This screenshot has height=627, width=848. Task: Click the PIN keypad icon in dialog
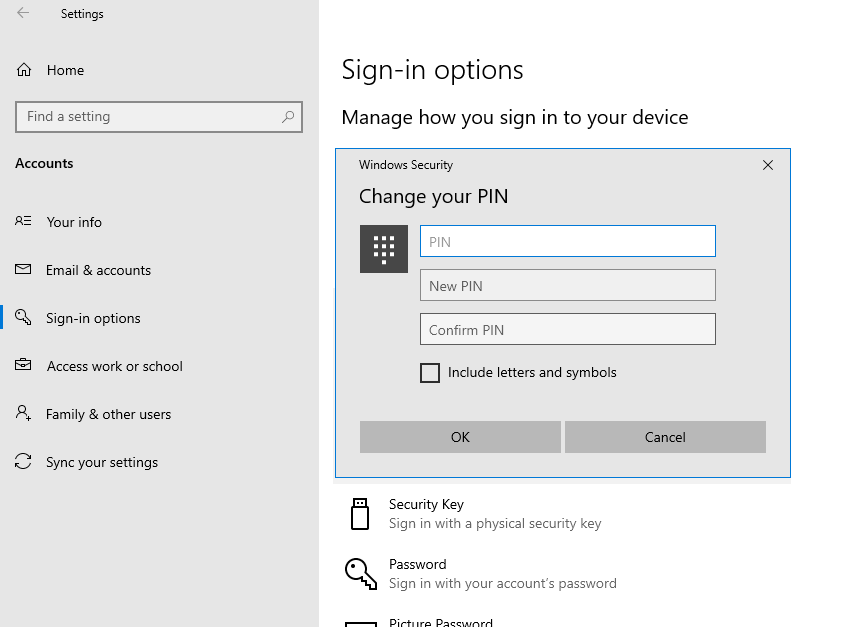(x=384, y=249)
